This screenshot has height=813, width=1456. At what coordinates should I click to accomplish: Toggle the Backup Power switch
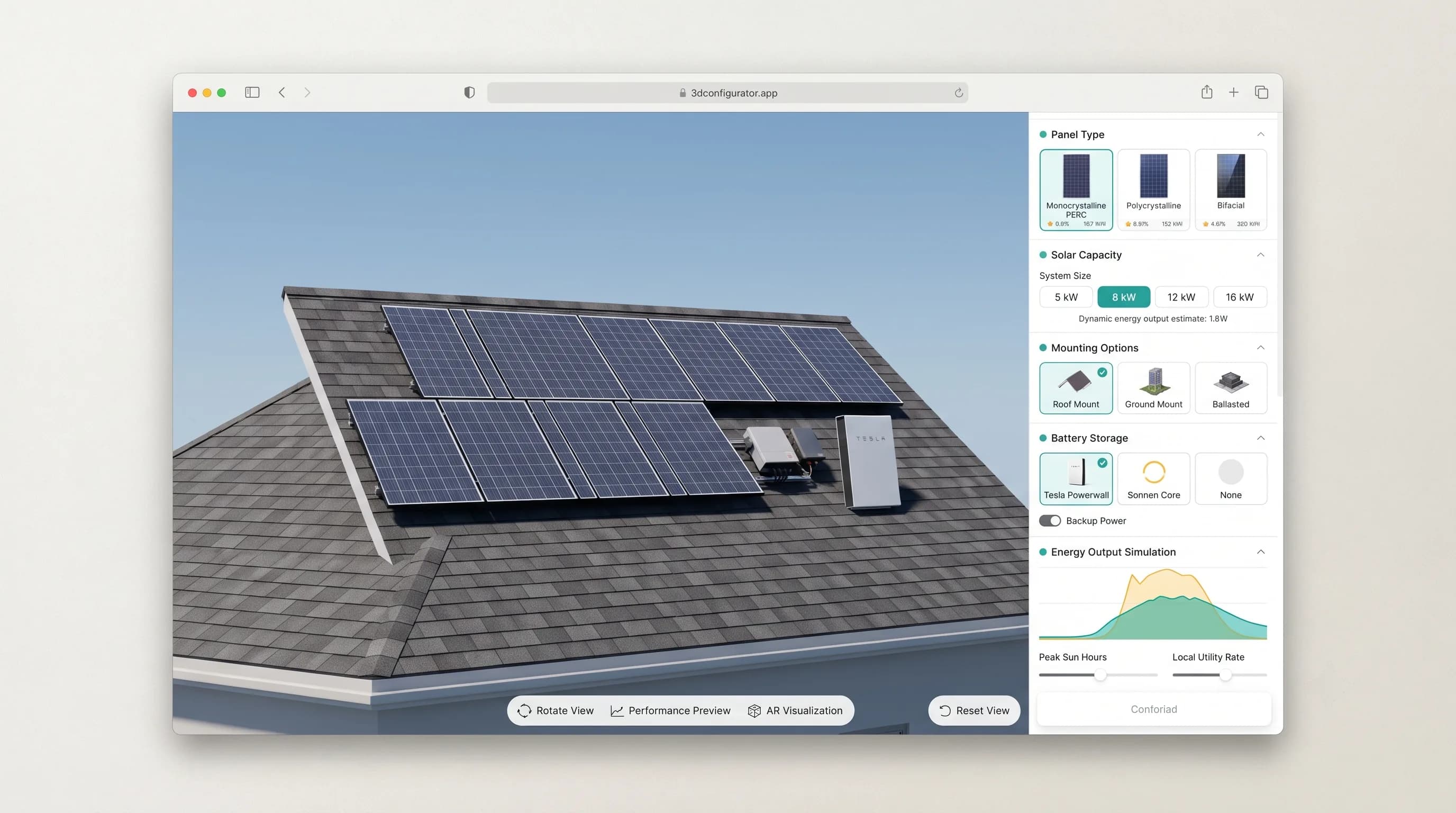pos(1050,521)
